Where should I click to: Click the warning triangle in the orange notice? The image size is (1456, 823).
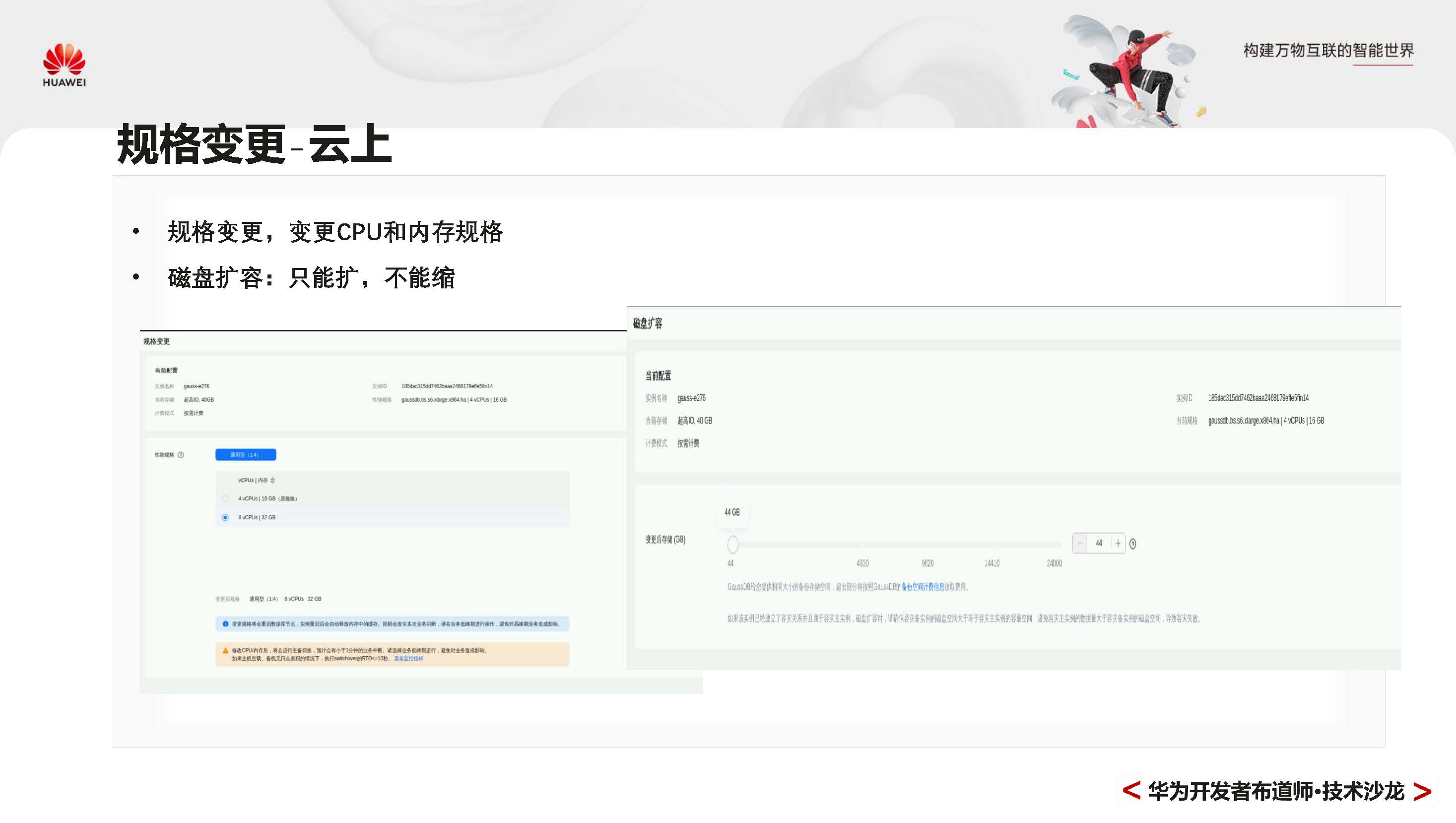(225, 651)
